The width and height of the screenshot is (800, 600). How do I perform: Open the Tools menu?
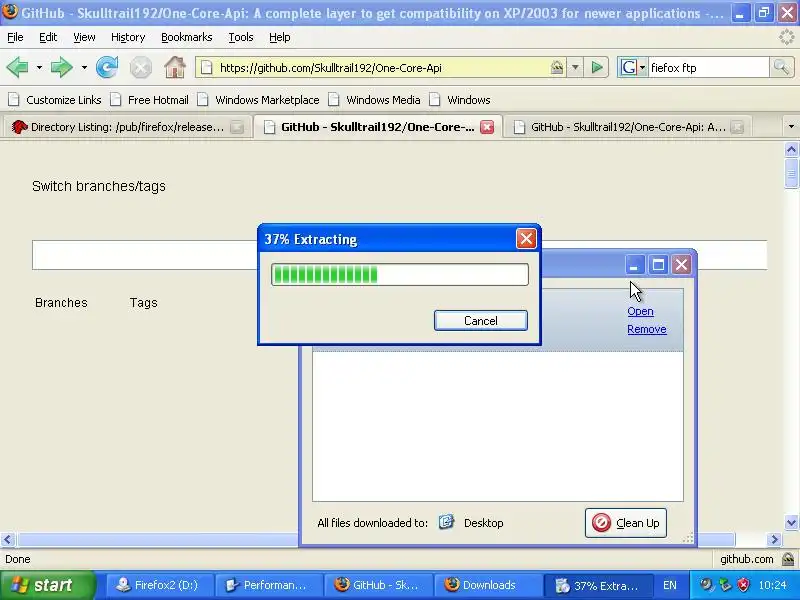(241, 37)
